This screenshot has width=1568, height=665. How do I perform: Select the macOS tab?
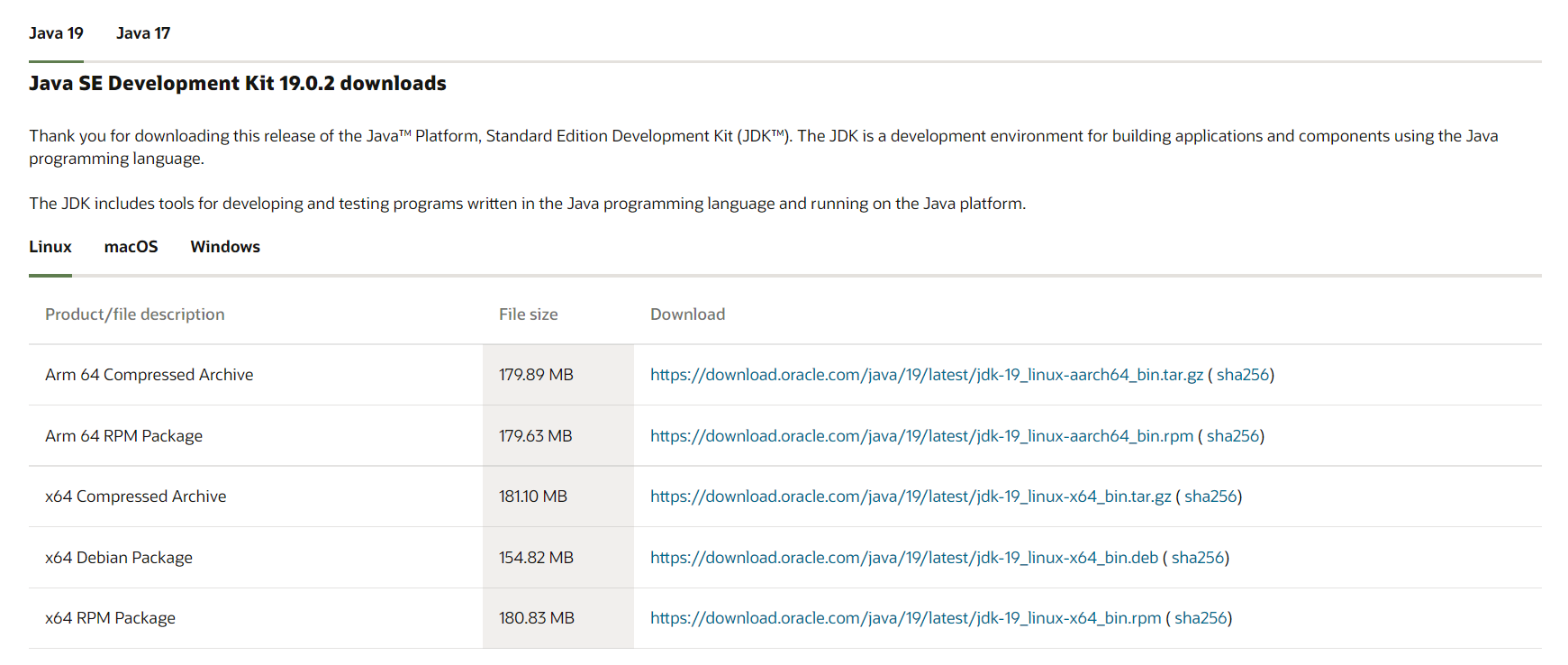(x=131, y=247)
